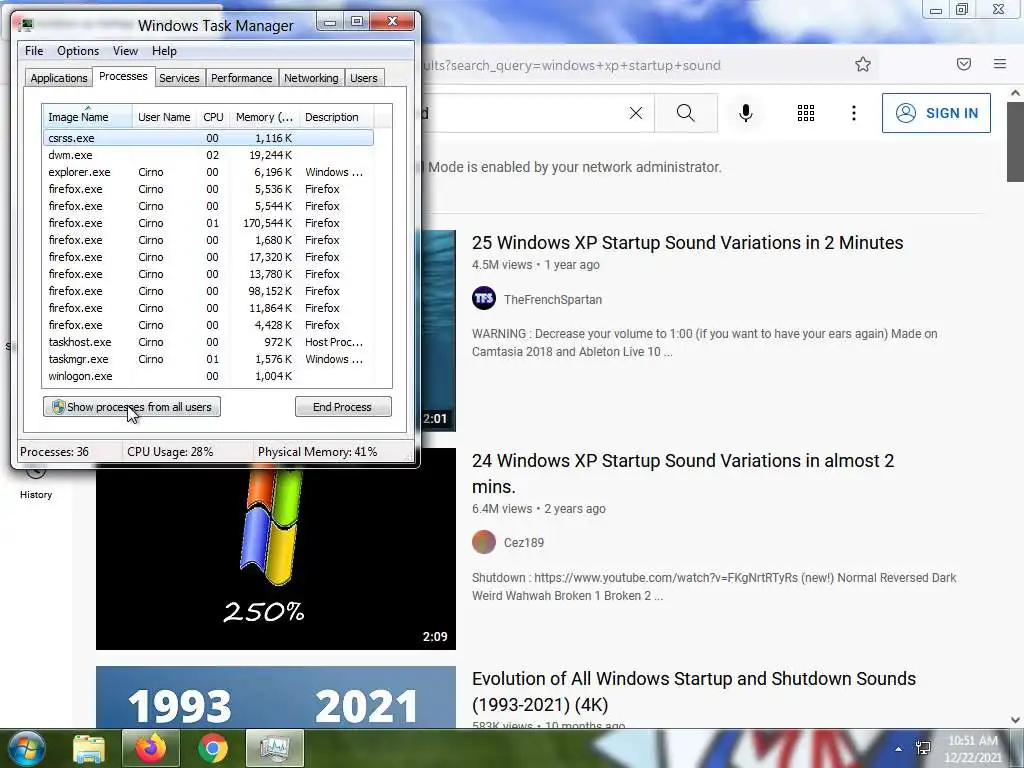Select the Processes tab

[x=123, y=76]
